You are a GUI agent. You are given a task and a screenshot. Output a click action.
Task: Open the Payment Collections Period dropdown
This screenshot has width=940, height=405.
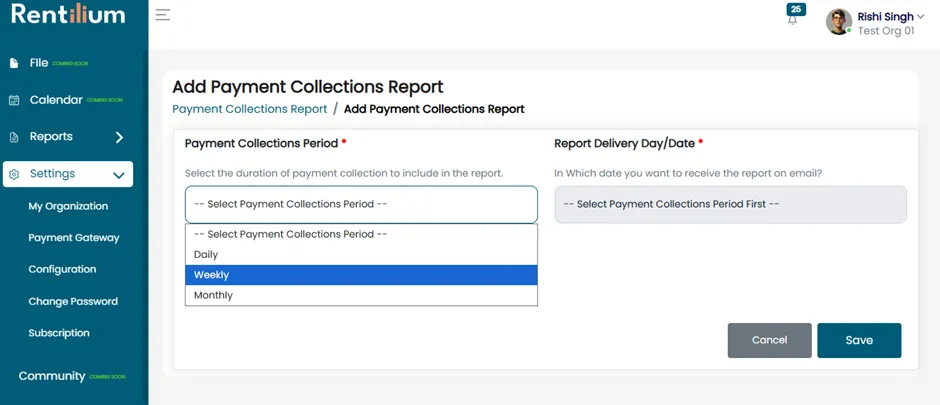(x=361, y=204)
